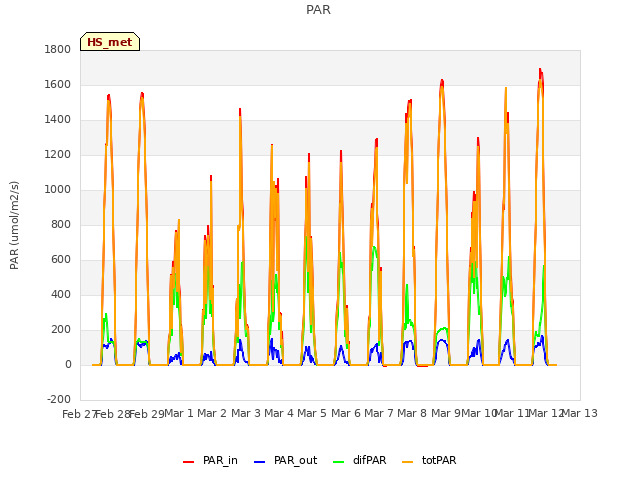Click the Mar 8 x-axis label
The image size is (640, 480).
pyautogui.click(x=412, y=414)
